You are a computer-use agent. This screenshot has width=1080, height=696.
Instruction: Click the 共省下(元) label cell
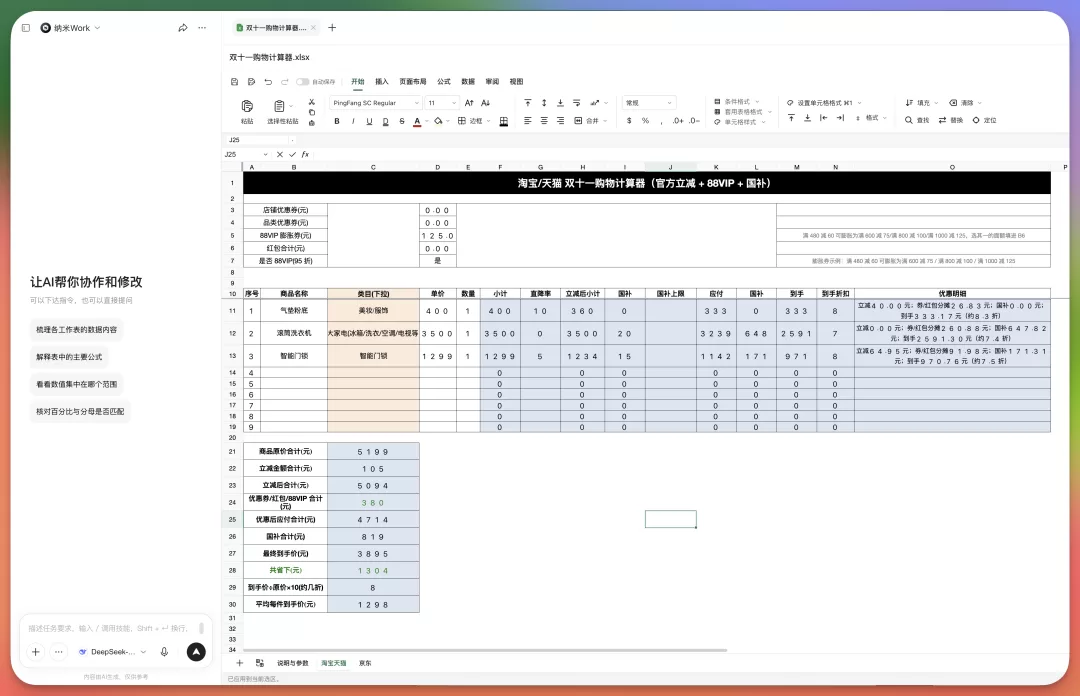(285, 571)
